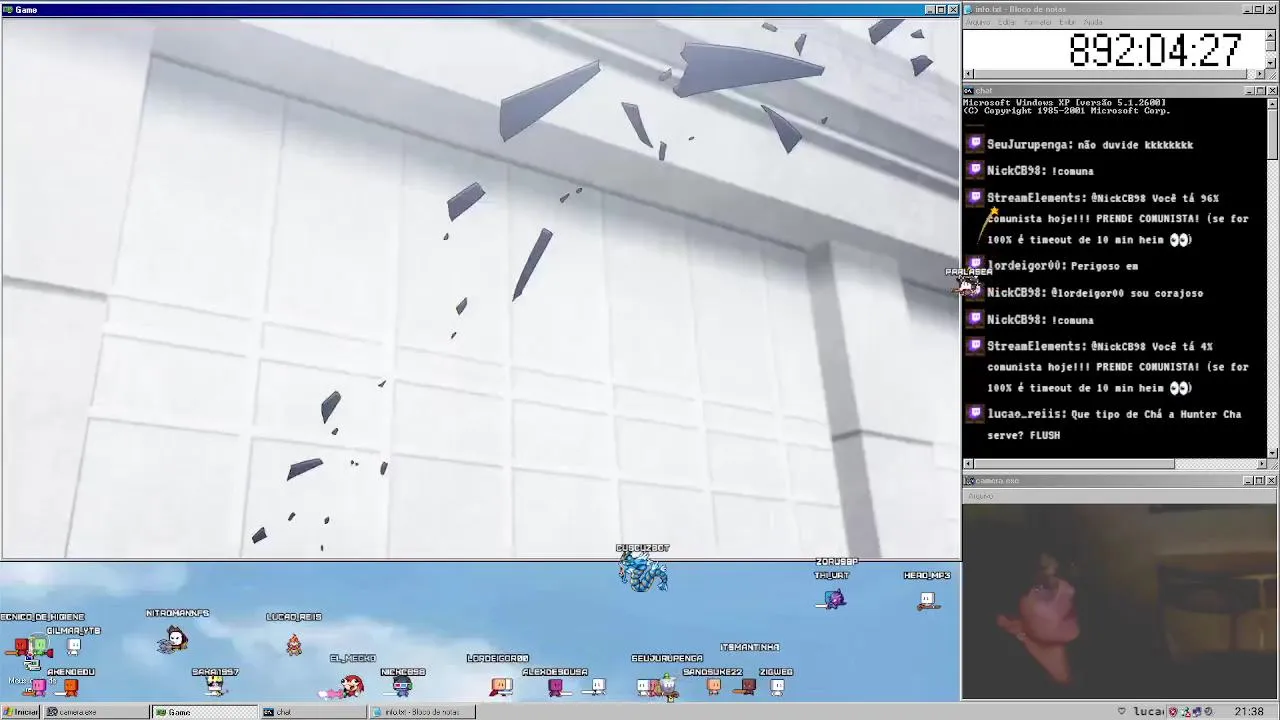Click the SANDSUKE22 avatar sprite
Image resolution: width=1280 pixels, height=720 pixels.
point(714,686)
